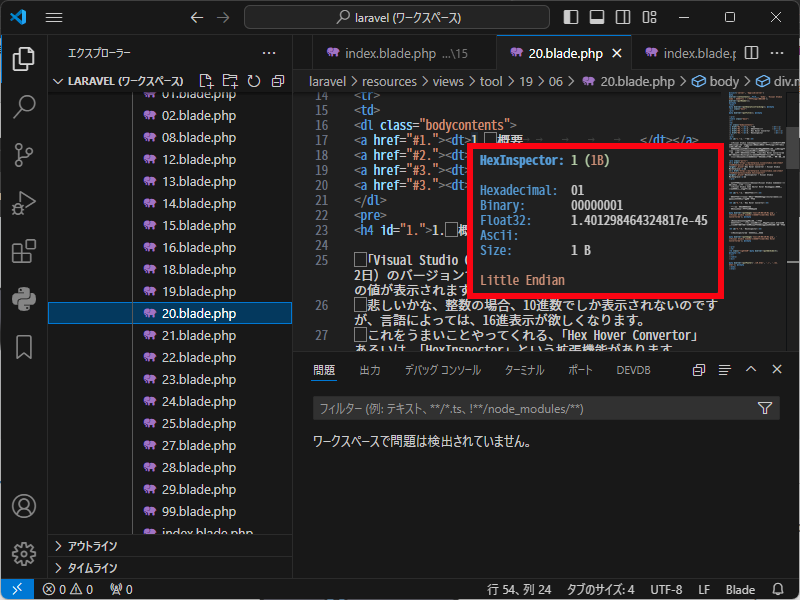The image size is (800, 600).
Task: Switch to the Output (出力) panel tab
Action: pos(370,370)
